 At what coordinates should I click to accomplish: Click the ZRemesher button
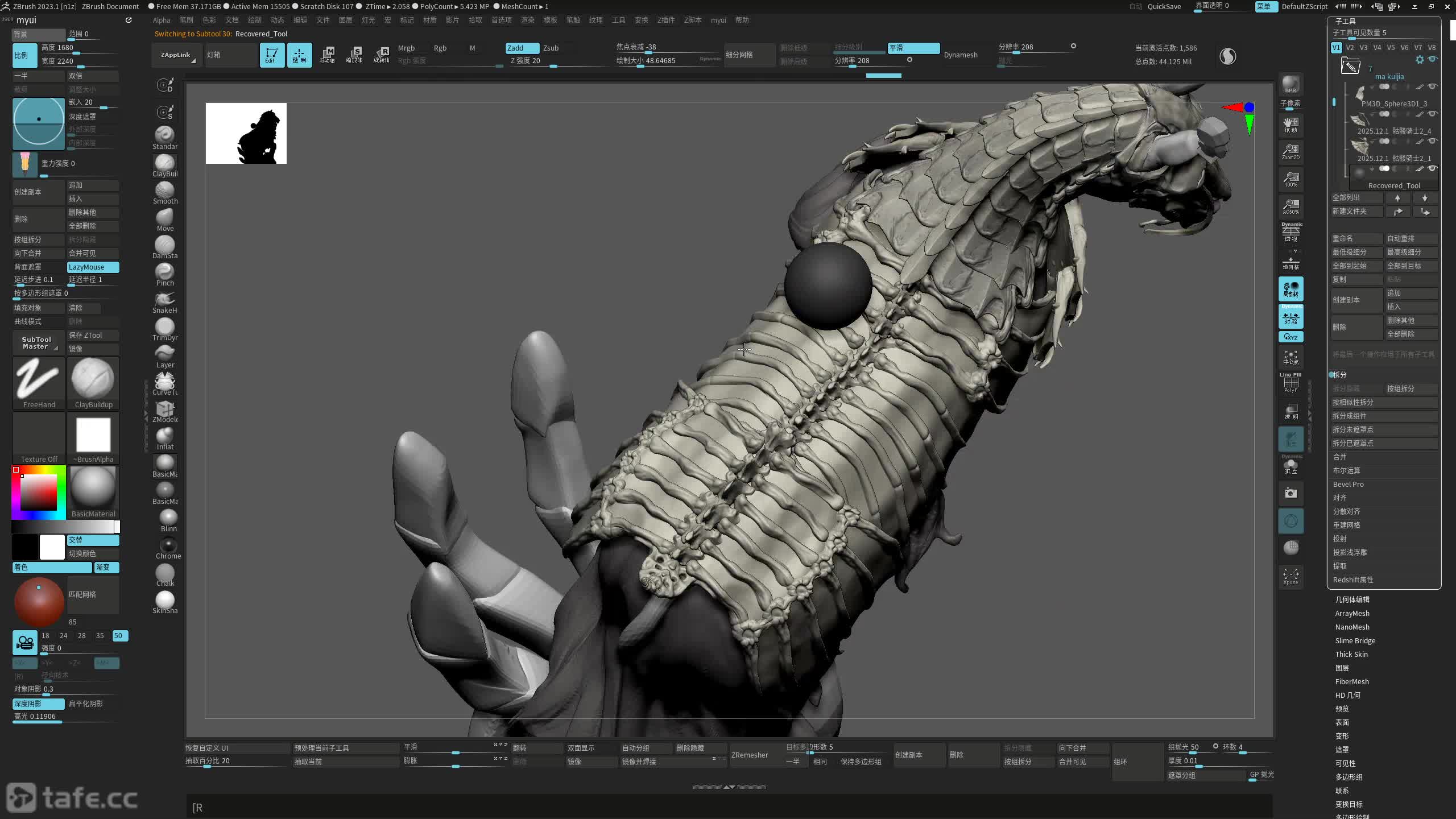(x=750, y=755)
